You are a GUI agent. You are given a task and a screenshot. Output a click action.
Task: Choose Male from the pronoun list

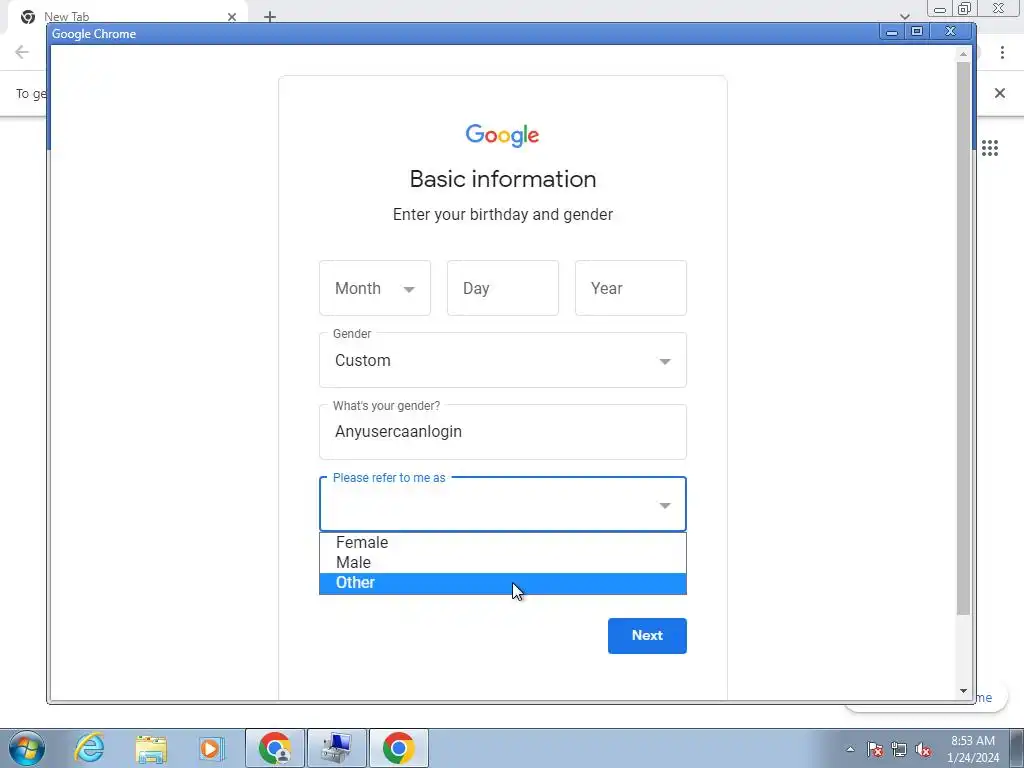click(x=503, y=563)
